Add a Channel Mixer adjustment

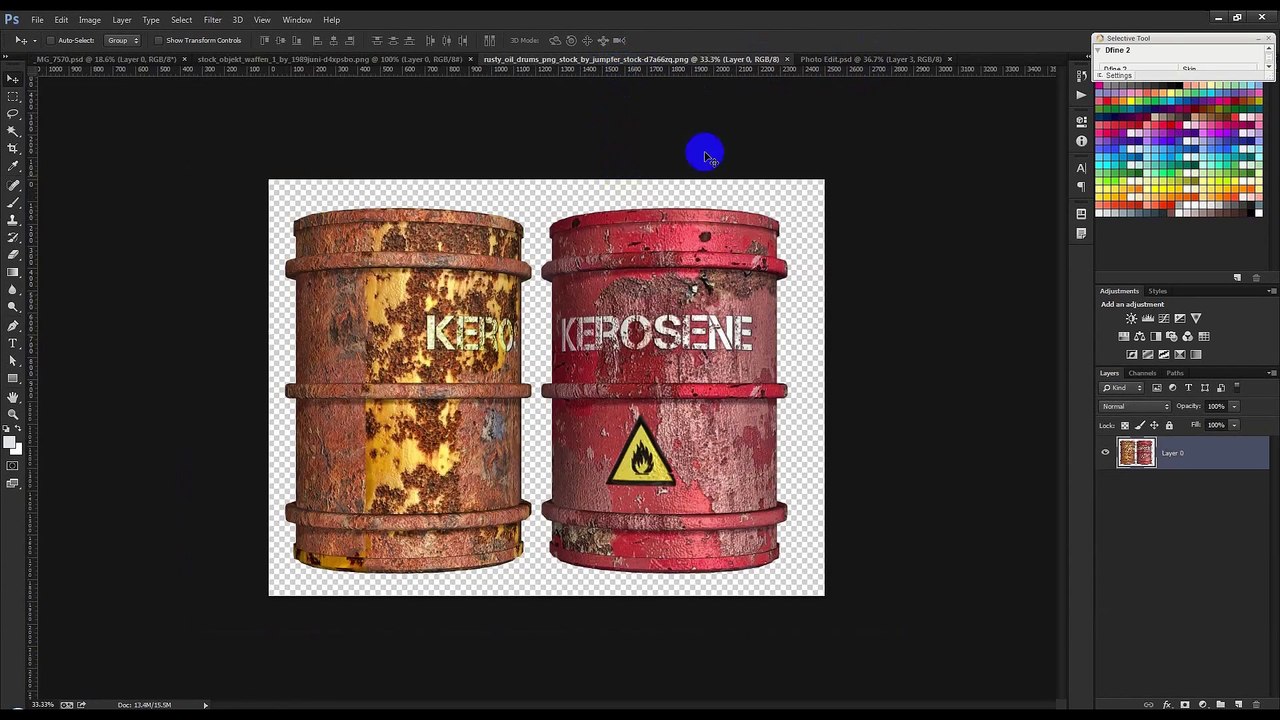1188,337
